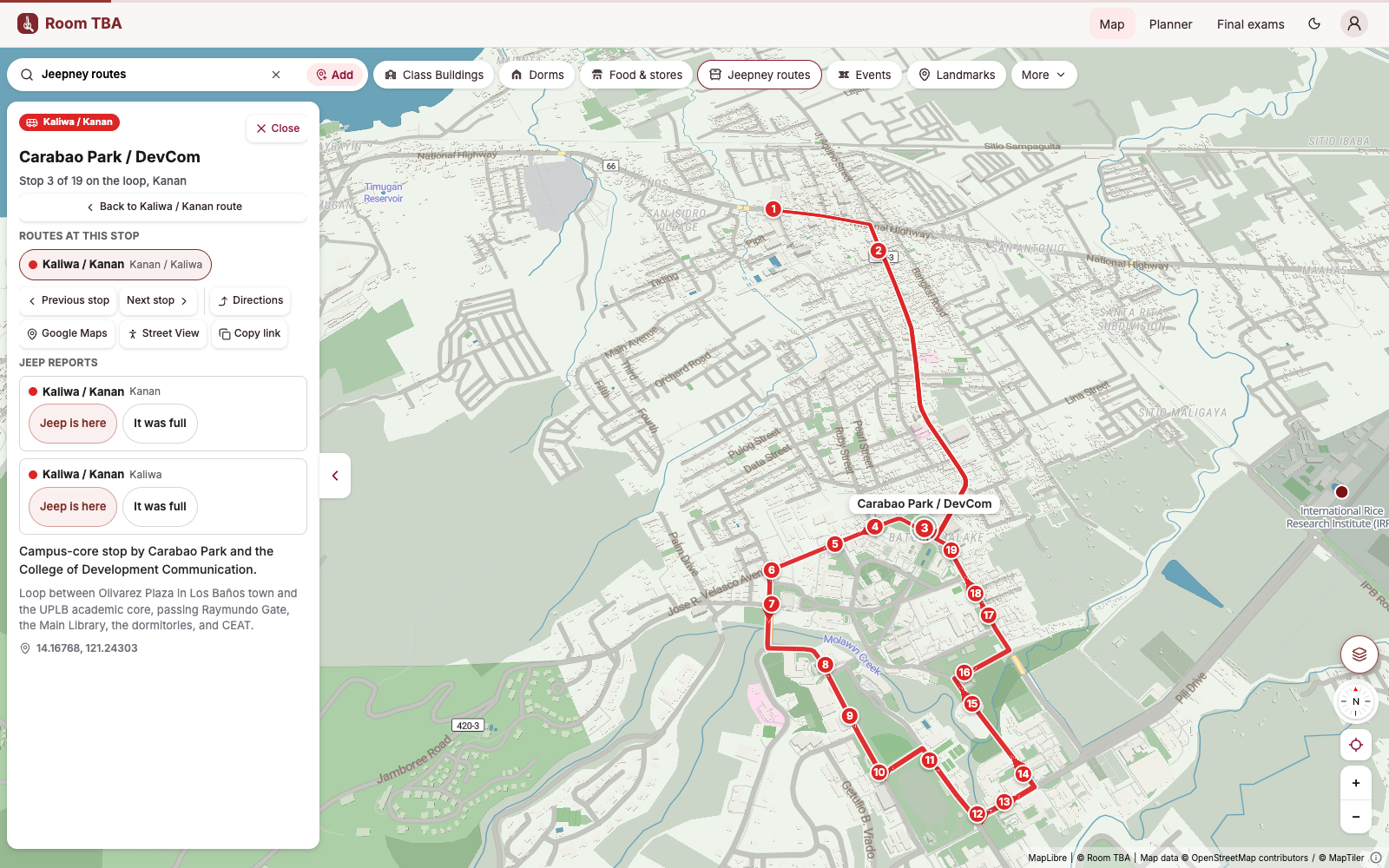The height and width of the screenshot is (868, 1389).
Task: Open the map layers button
Action: click(x=1359, y=654)
